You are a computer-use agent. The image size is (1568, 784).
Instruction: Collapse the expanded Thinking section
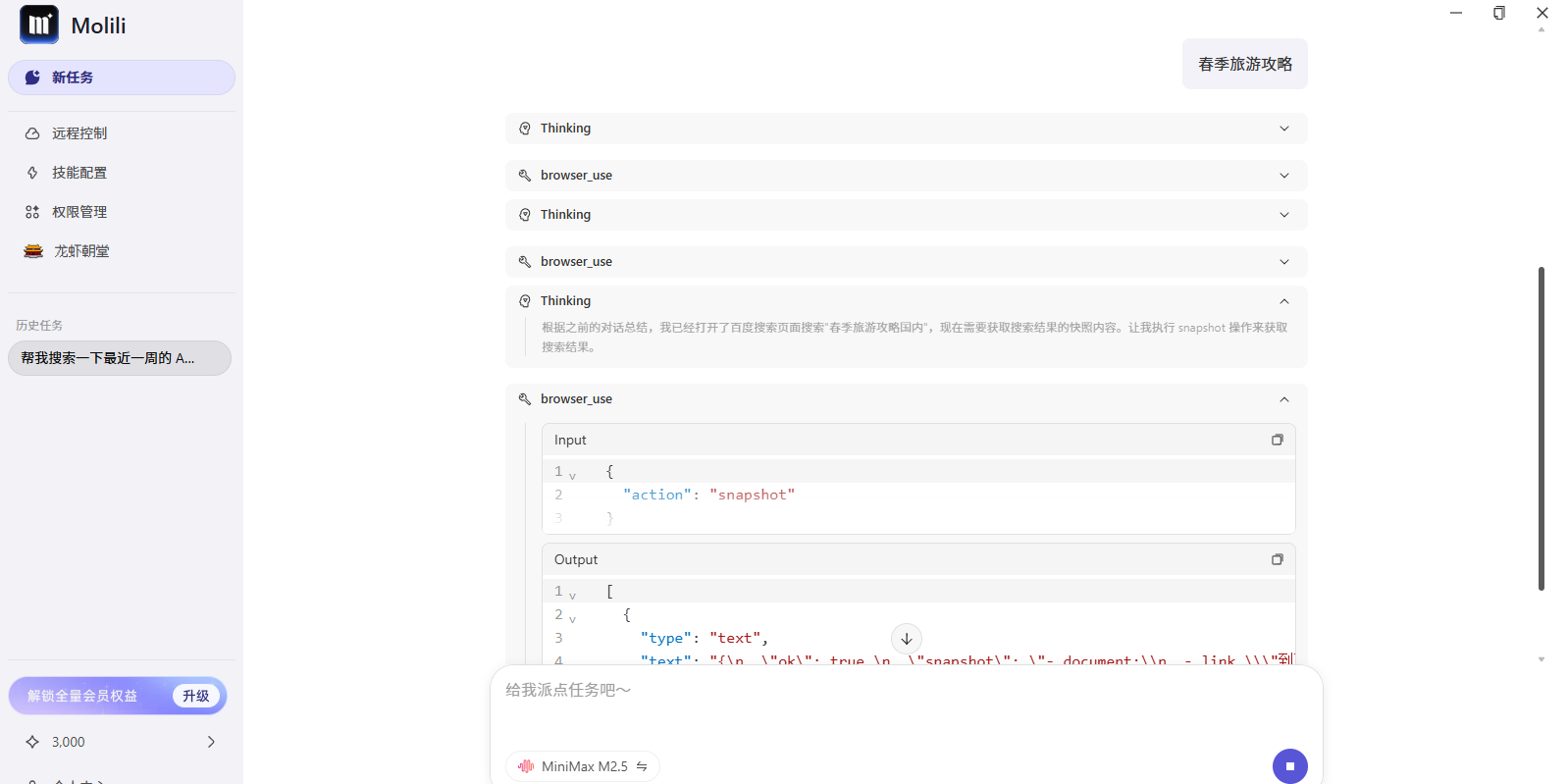(1283, 301)
